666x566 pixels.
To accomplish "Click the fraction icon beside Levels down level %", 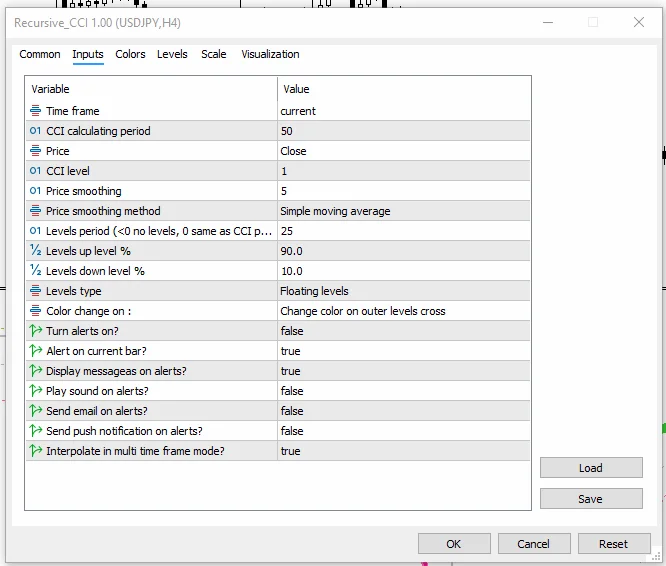I will [35, 270].
